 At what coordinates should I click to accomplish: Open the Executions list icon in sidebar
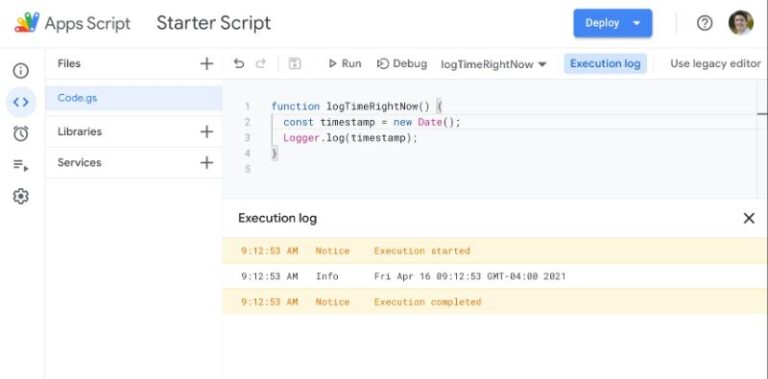pos(21,166)
